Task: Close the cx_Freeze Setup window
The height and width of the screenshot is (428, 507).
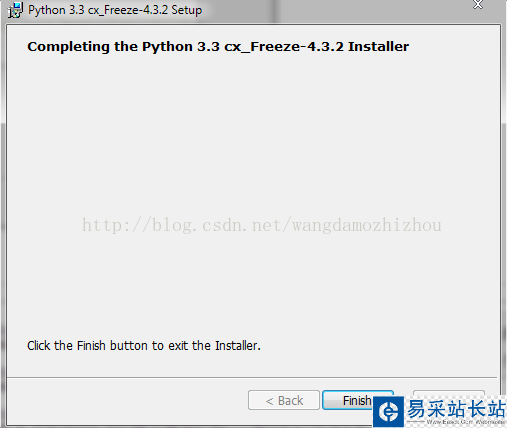Action: [478, 5]
